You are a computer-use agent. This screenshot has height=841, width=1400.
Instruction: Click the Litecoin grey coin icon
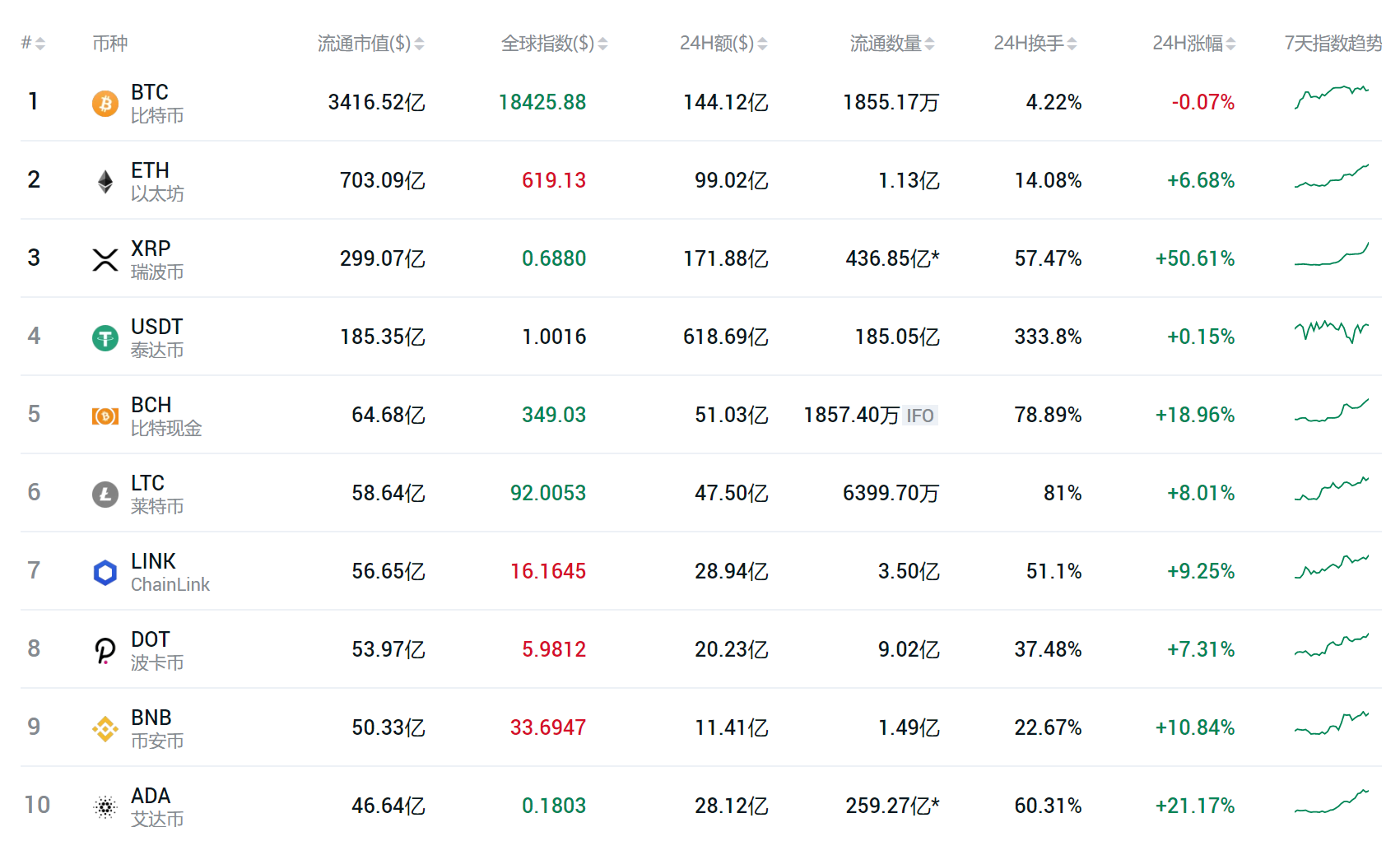click(x=105, y=495)
